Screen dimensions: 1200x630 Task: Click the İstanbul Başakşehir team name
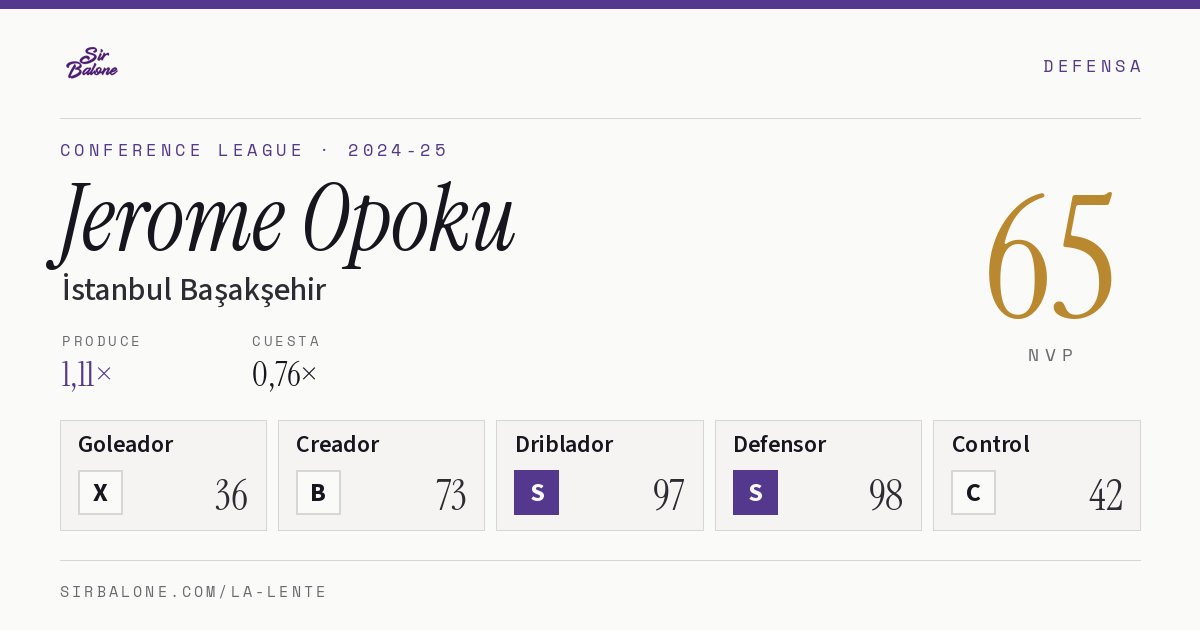[194, 290]
